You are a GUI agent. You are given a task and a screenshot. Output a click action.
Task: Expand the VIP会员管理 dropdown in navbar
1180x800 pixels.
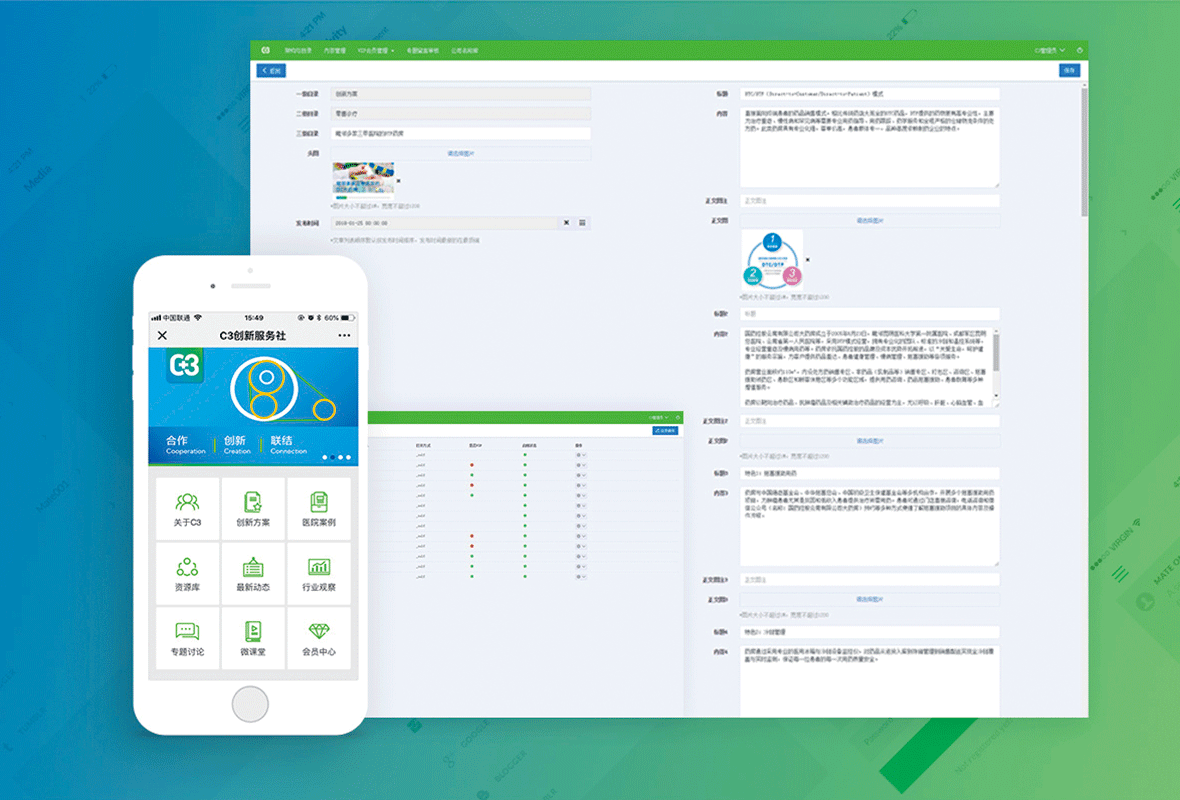pyautogui.click(x=376, y=50)
